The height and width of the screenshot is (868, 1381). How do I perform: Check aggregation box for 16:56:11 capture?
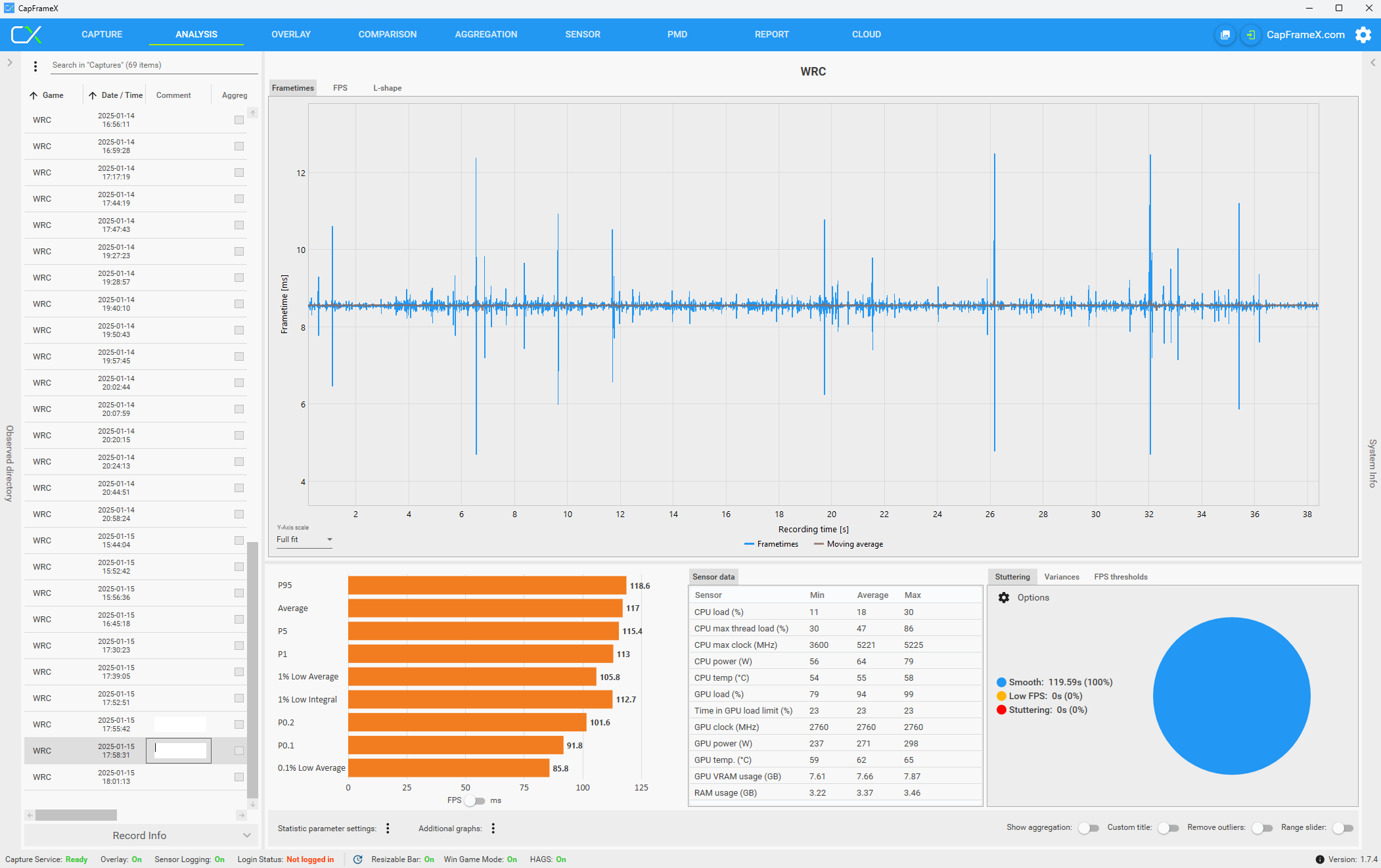coord(239,120)
